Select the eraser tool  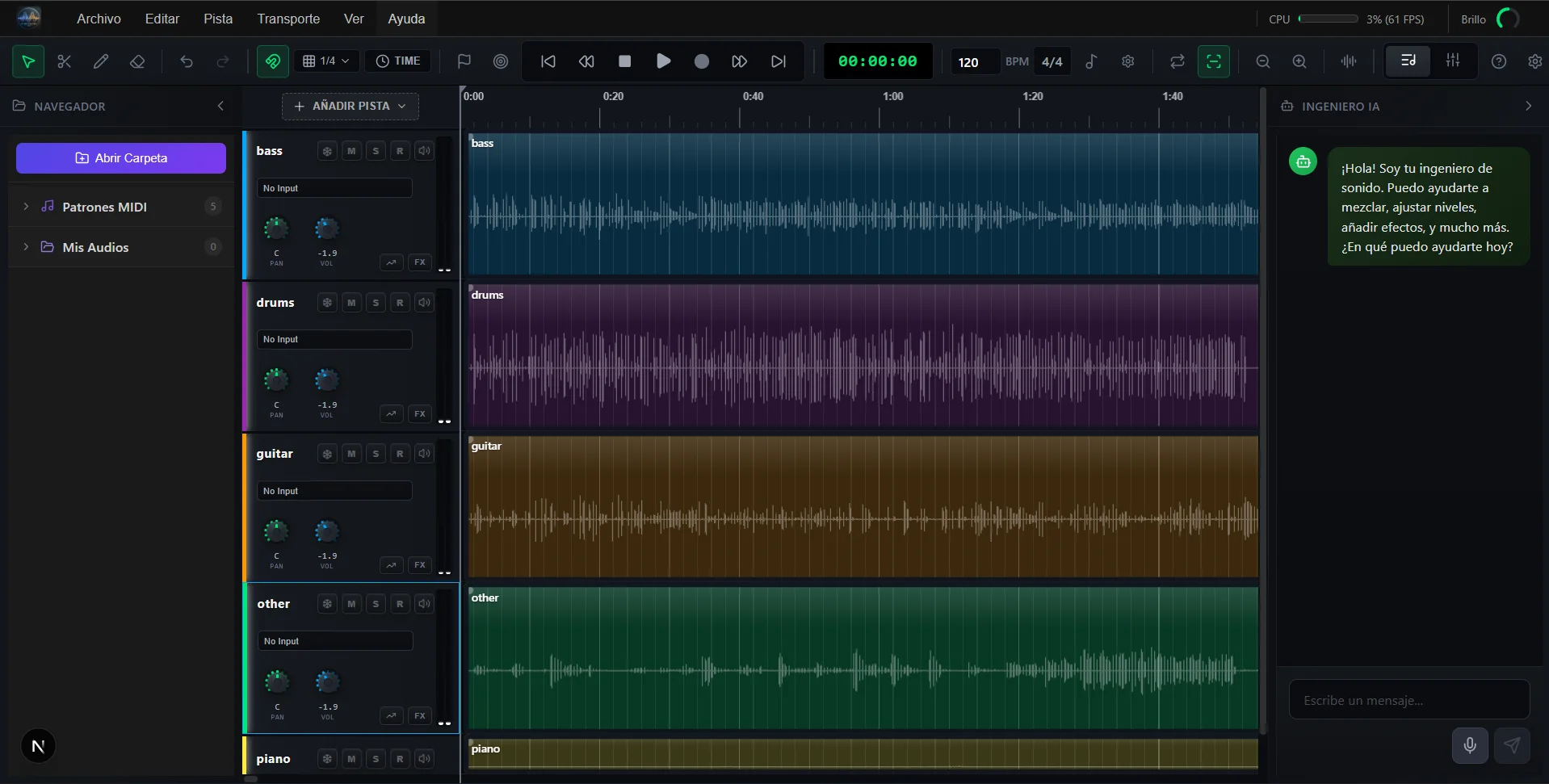pyautogui.click(x=137, y=61)
